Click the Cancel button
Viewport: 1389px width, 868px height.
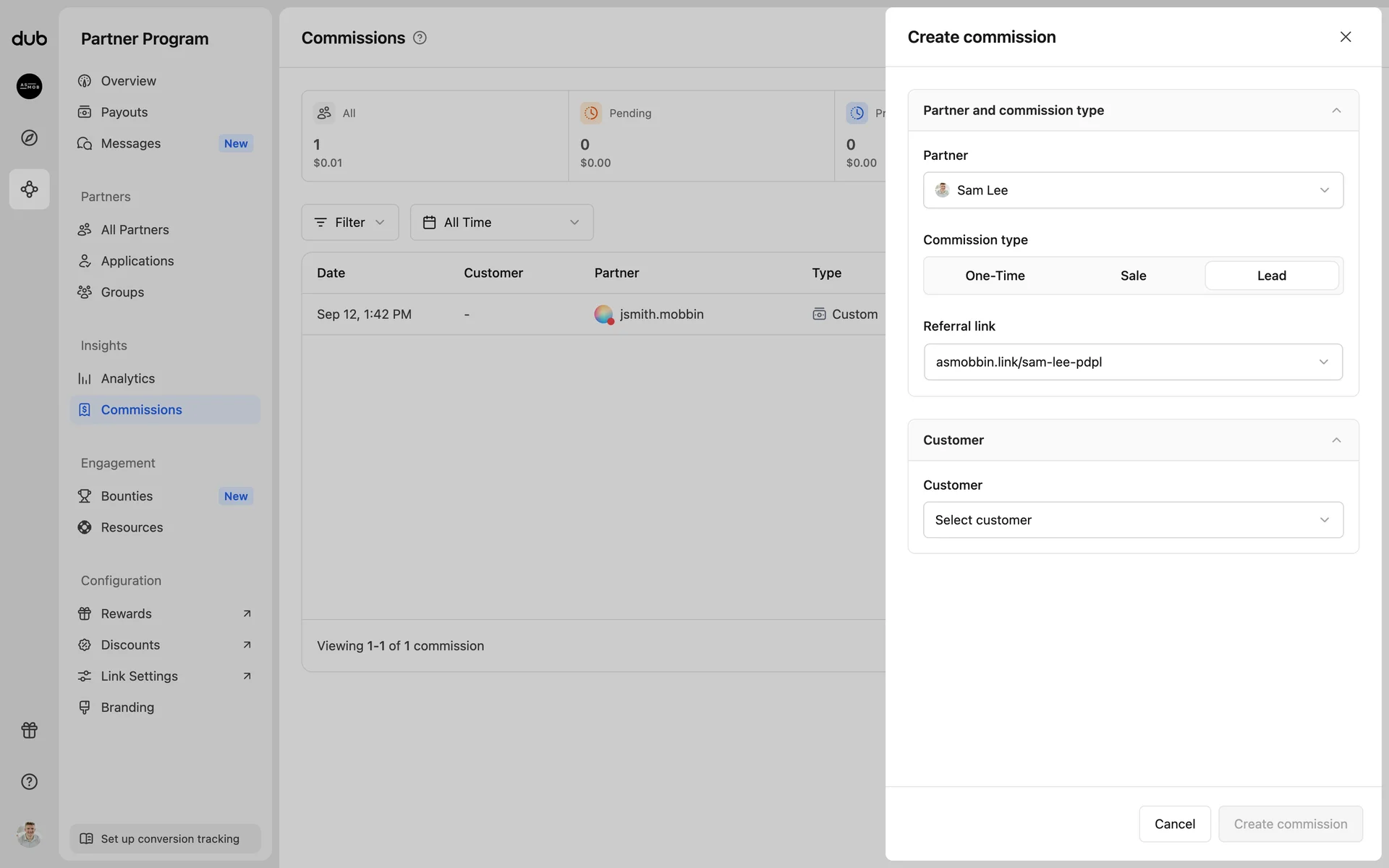click(1174, 824)
